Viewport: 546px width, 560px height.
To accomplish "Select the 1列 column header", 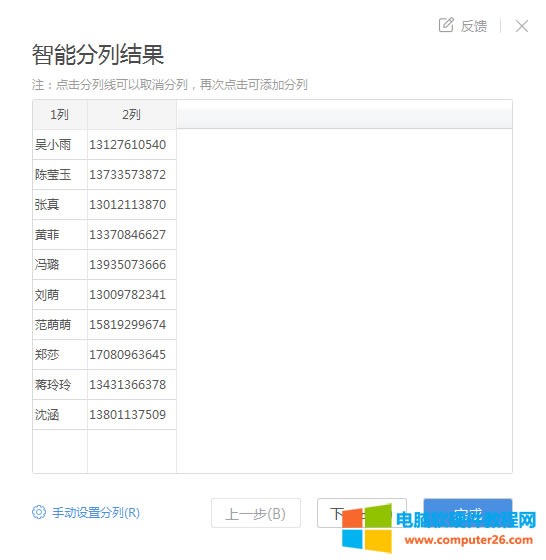I will (x=60, y=115).
